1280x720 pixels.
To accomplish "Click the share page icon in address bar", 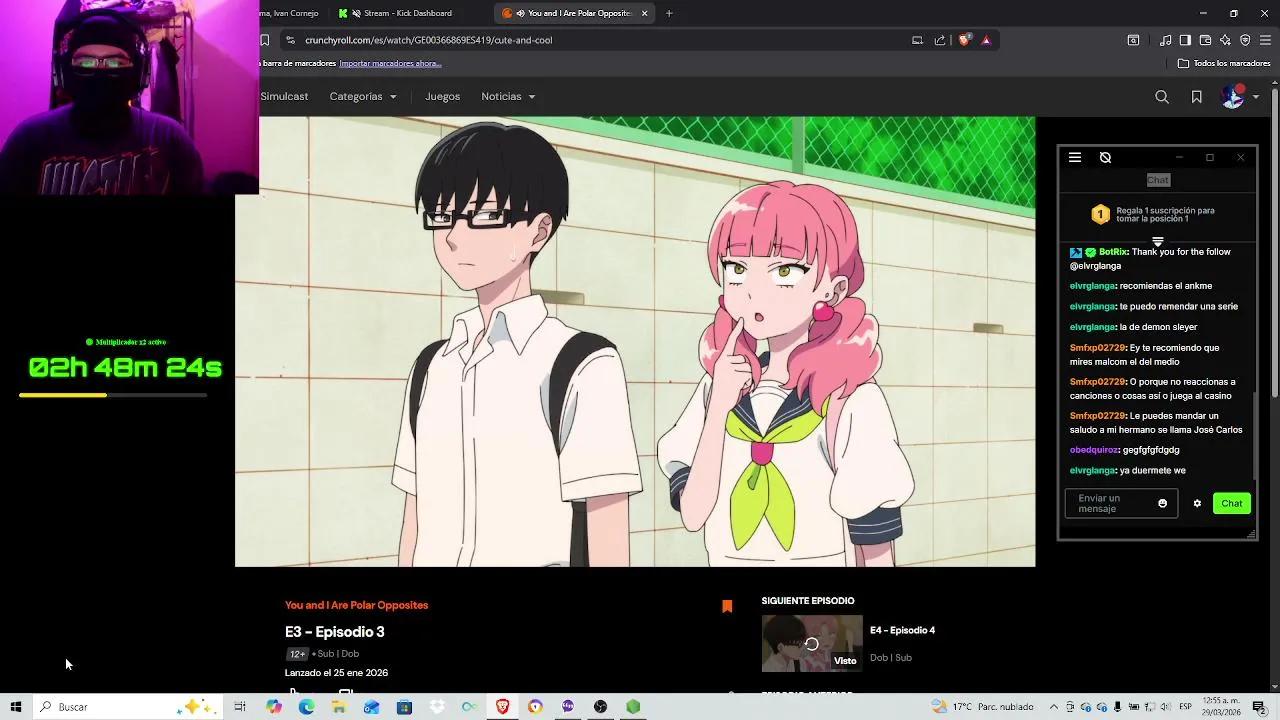I will pos(940,40).
